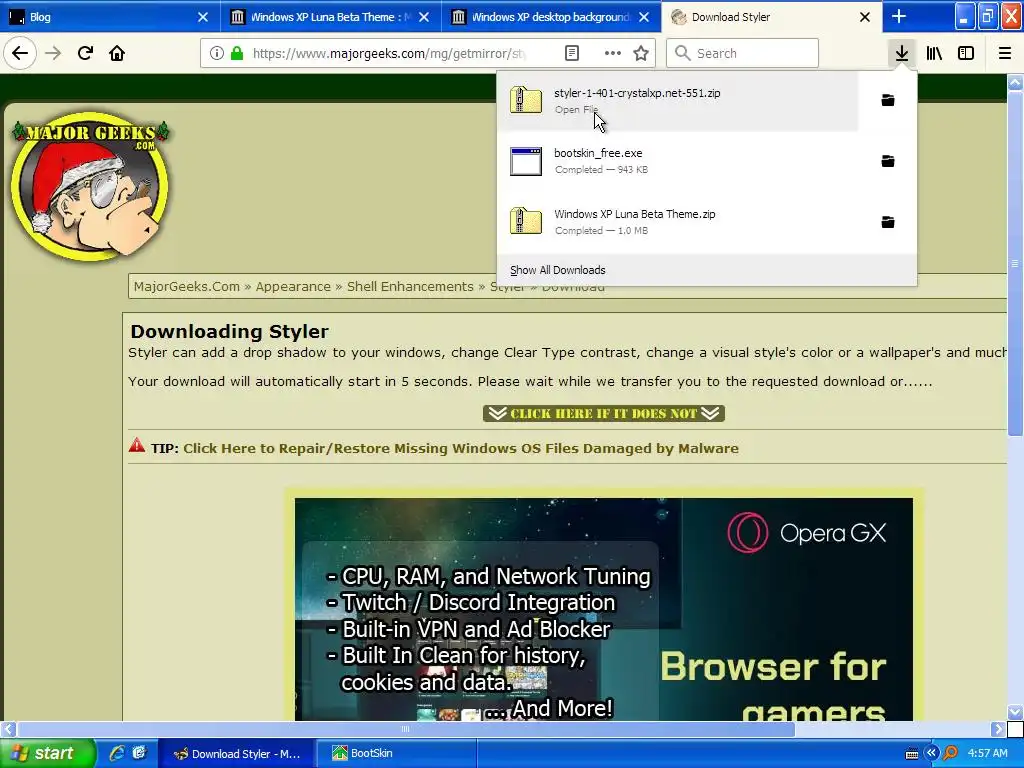Image resolution: width=1024 pixels, height=768 pixels.
Task: Click the bootskin_free.exe file icon
Action: (526, 161)
